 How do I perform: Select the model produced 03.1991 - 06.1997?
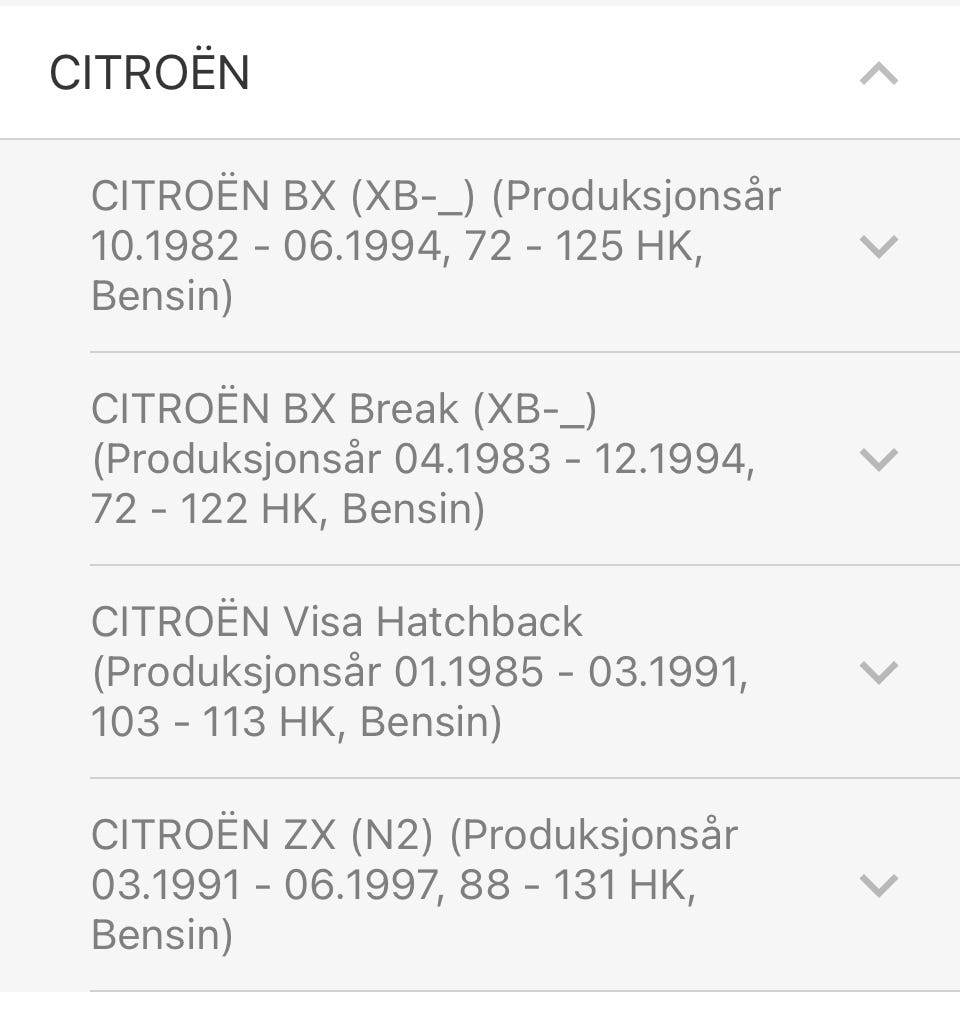tap(480, 884)
